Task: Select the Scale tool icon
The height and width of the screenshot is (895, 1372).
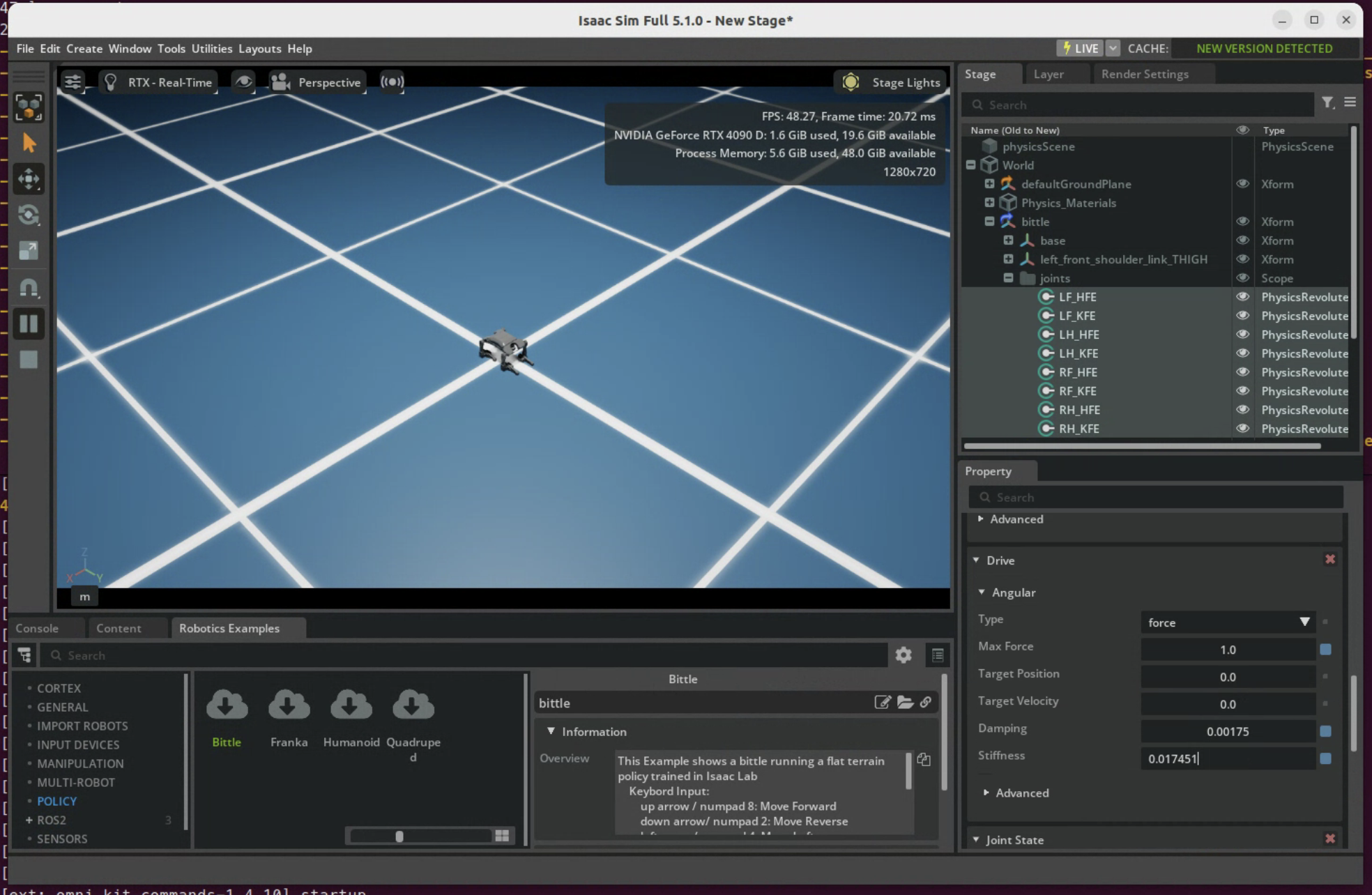Action: pyautogui.click(x=29, y=251)
